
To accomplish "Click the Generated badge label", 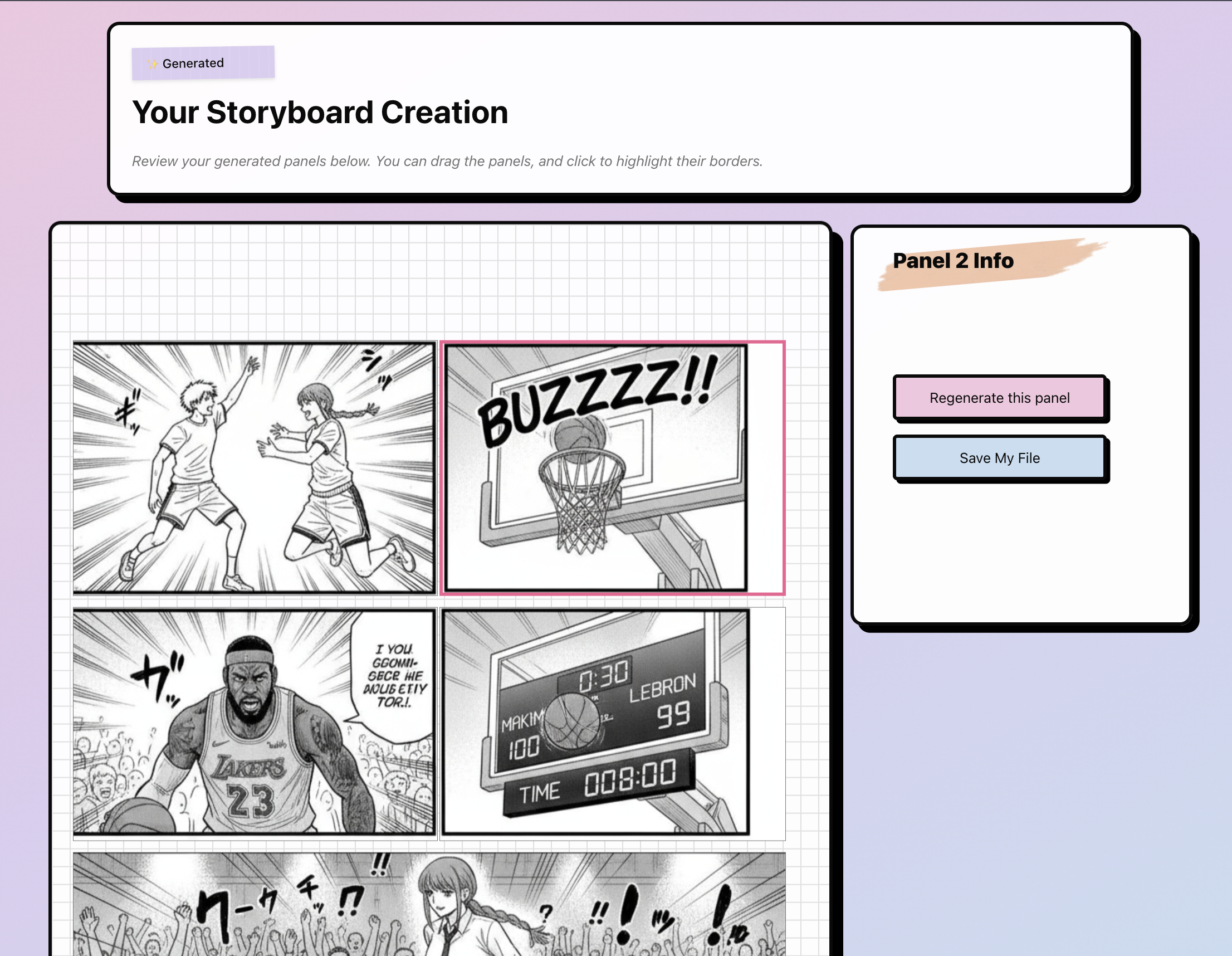I will pyautogui.click(x=193, y=63).
